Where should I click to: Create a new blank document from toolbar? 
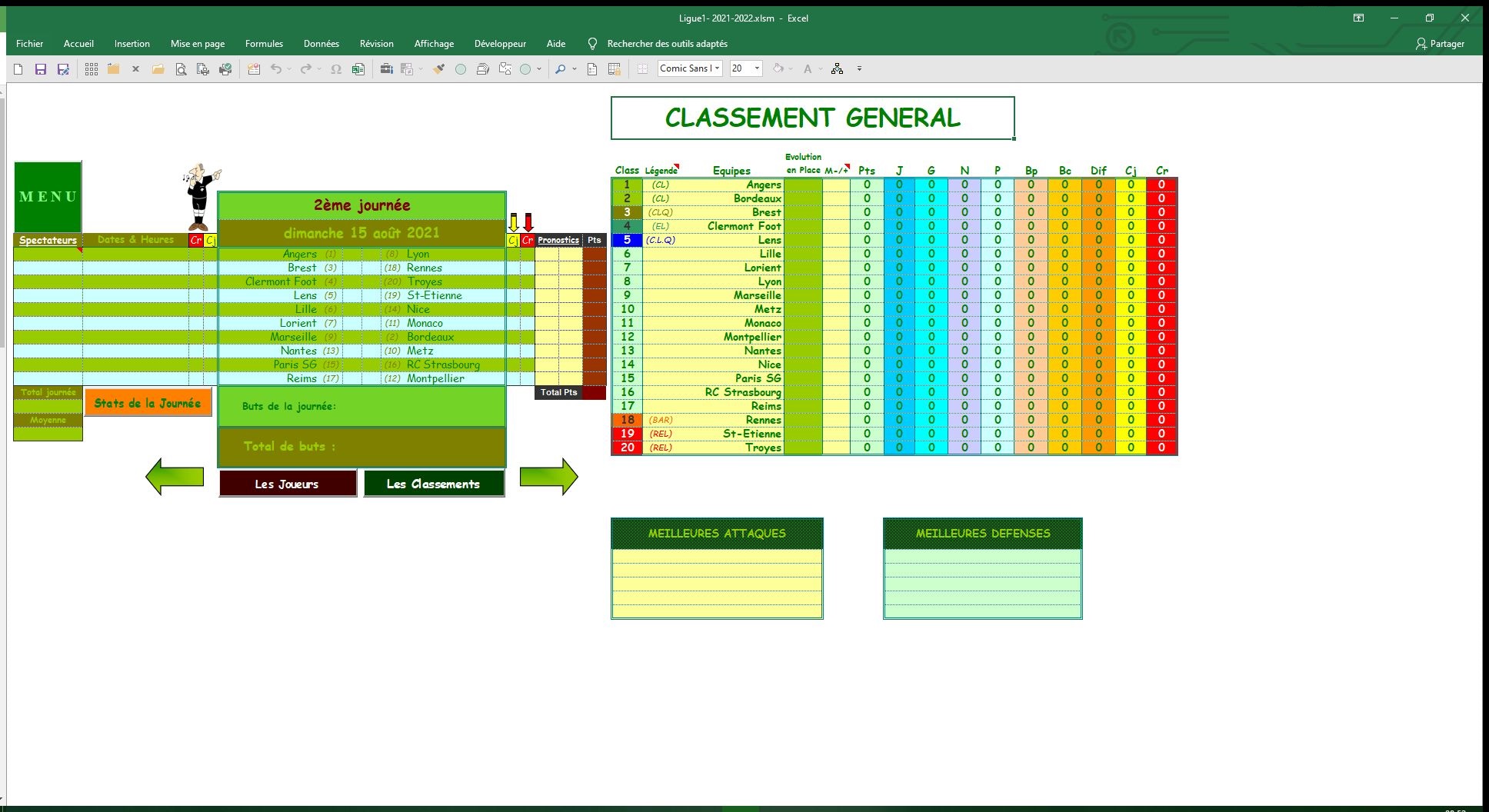point(18,69)
